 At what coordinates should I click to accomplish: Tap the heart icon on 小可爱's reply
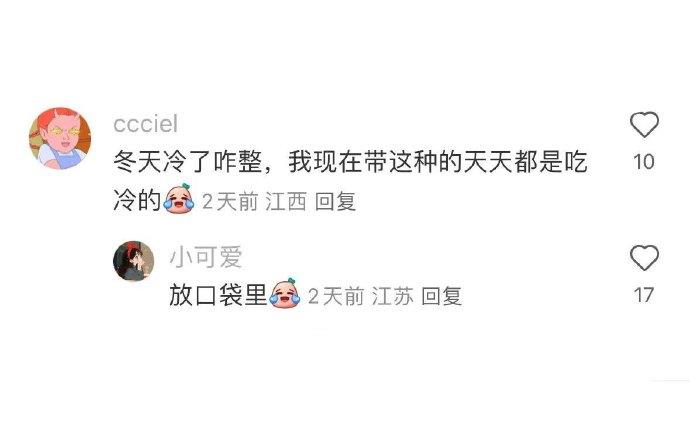[644, 257]
